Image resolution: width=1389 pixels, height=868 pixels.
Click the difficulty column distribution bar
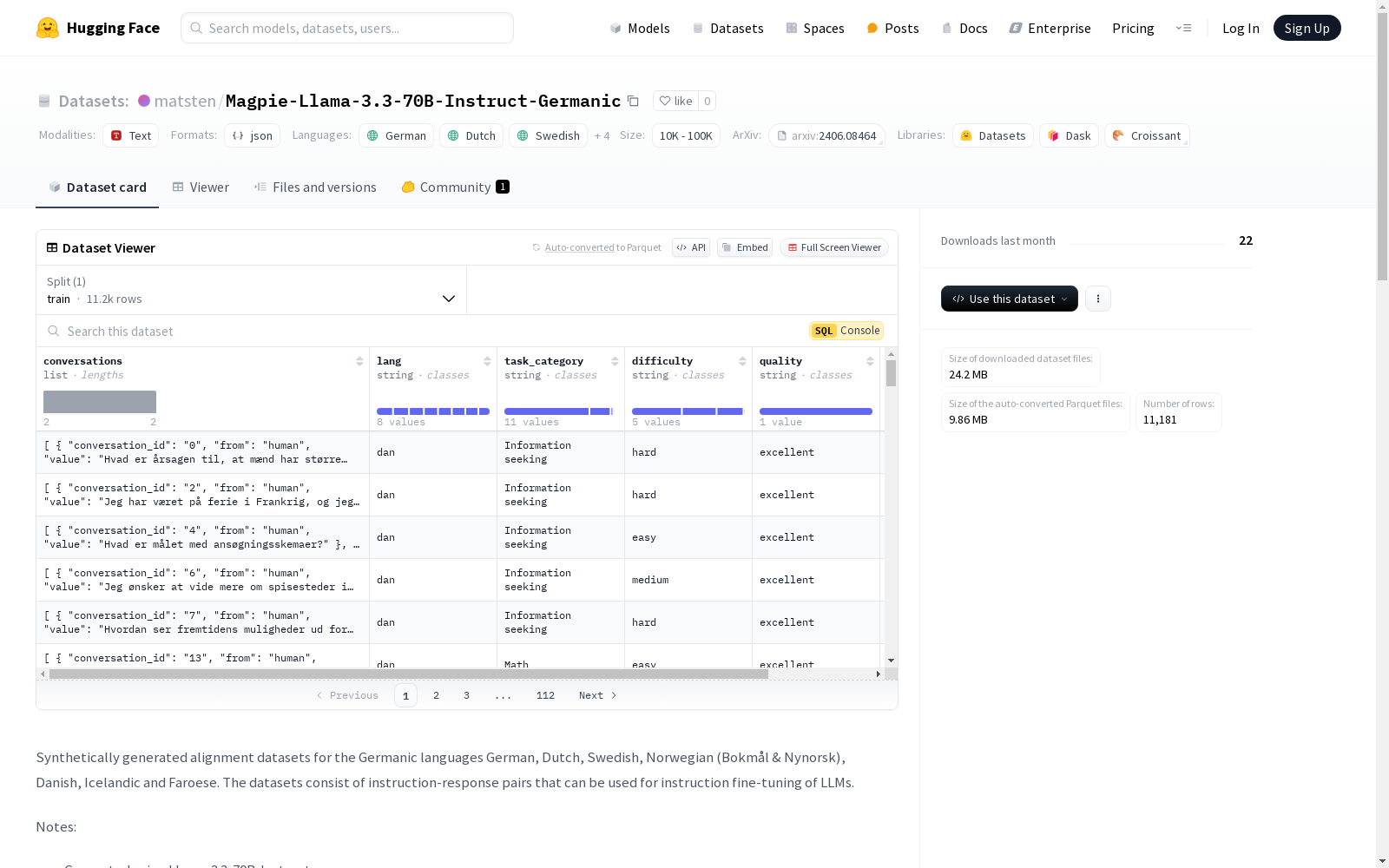click(x=688, y=411)
